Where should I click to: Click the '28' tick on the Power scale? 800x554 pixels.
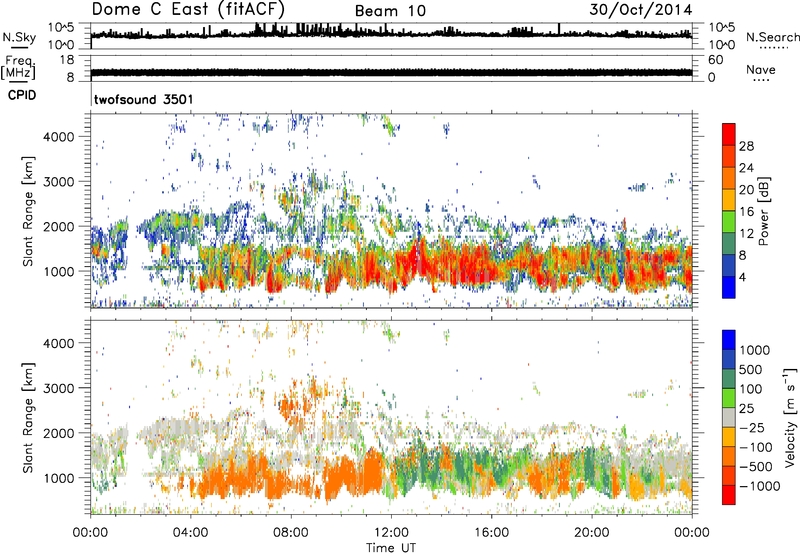point(746,146)
